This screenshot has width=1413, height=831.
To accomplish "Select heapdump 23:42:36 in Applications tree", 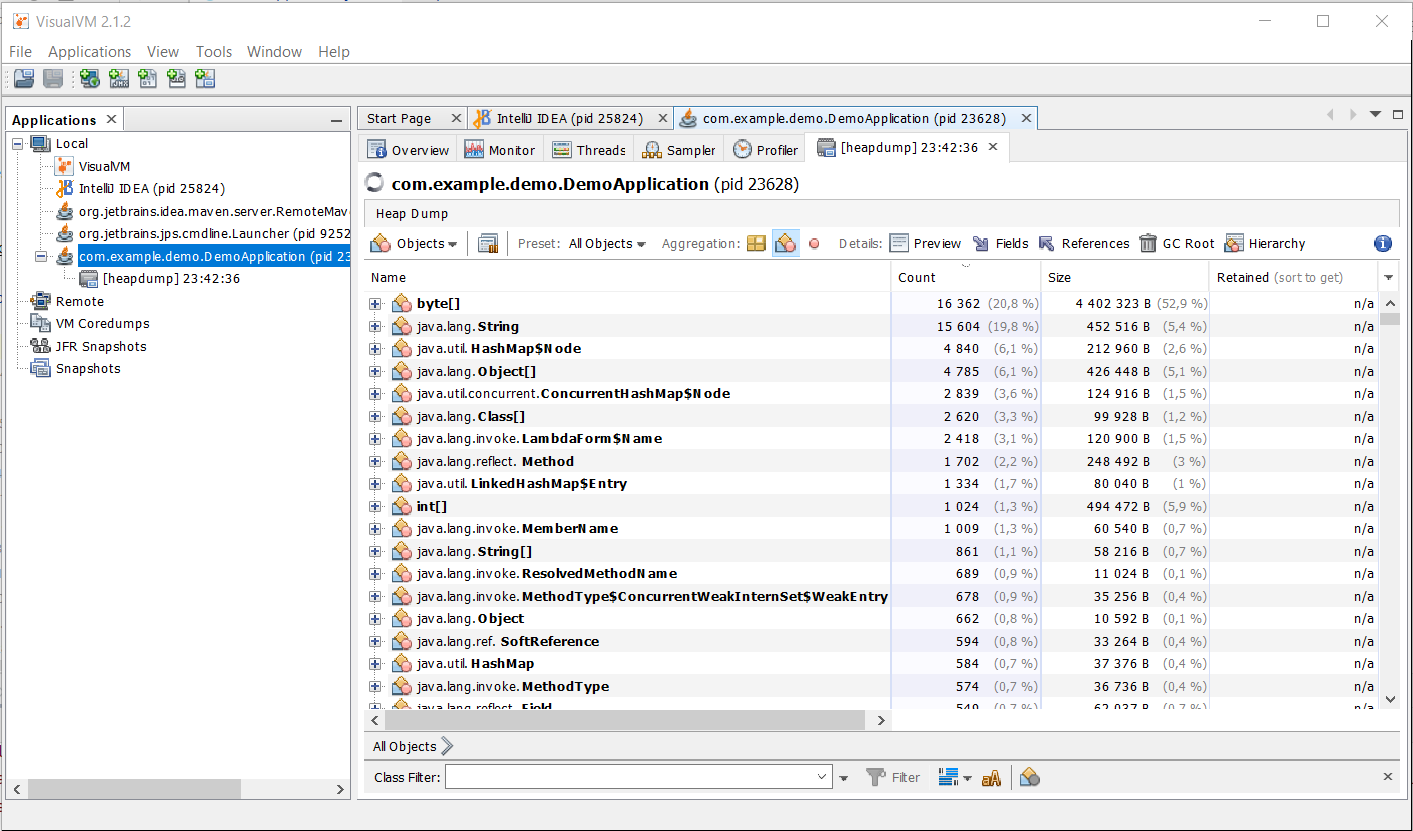I will click(170, 279).
